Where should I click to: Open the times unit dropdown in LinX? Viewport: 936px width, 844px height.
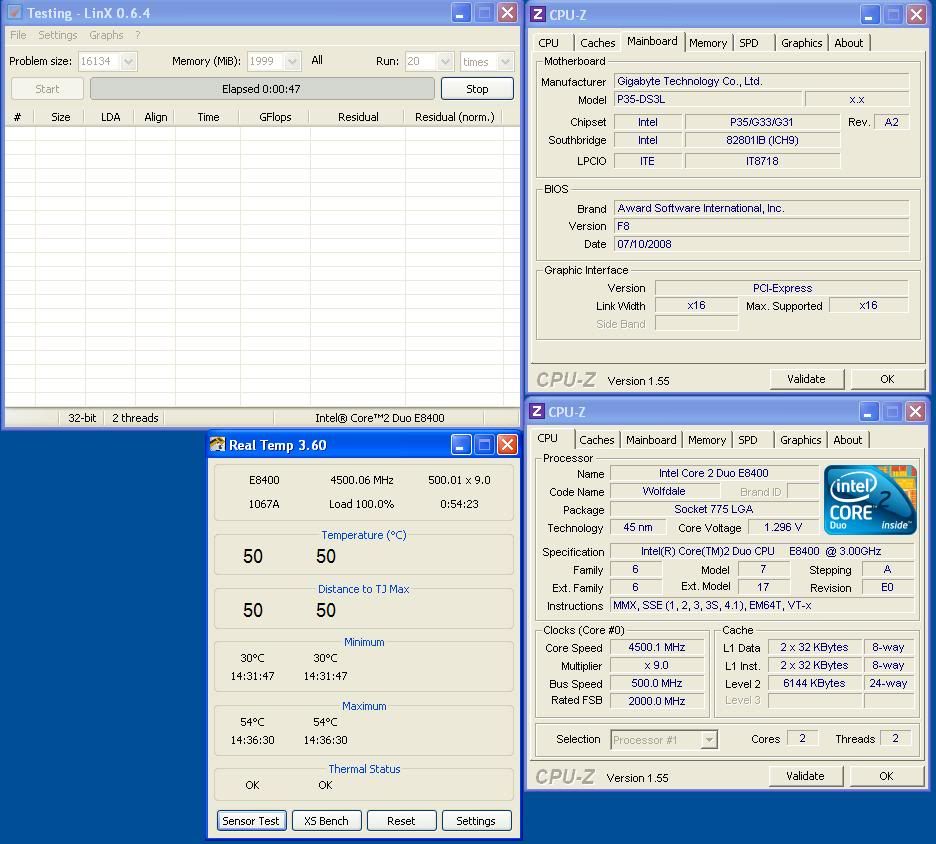click(x=505, y=61)
